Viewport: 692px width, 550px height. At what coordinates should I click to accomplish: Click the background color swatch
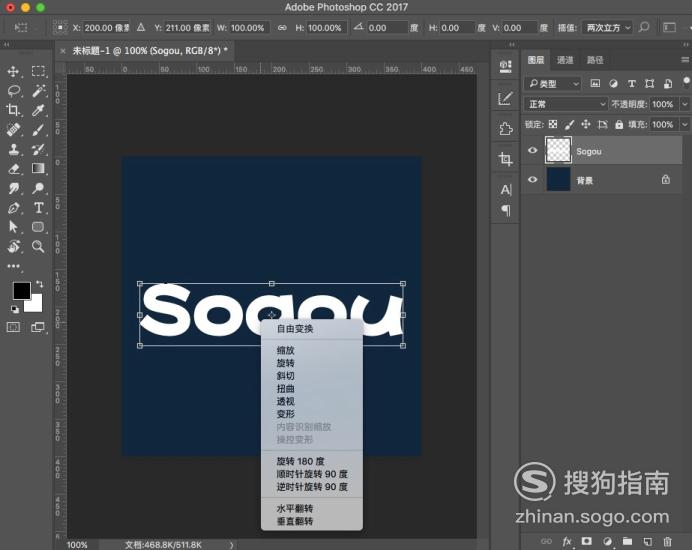tap(35, 305)
